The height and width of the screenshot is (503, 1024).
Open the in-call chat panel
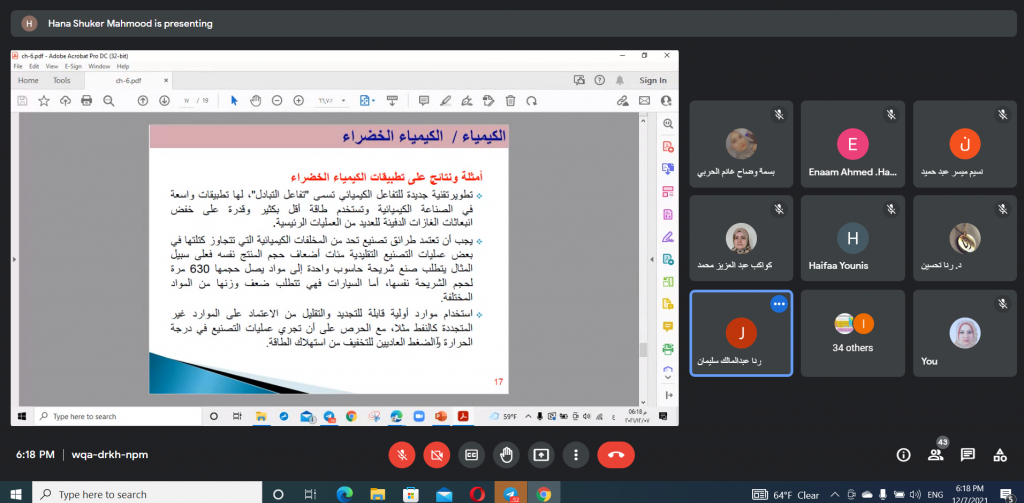tap(968, 454)
